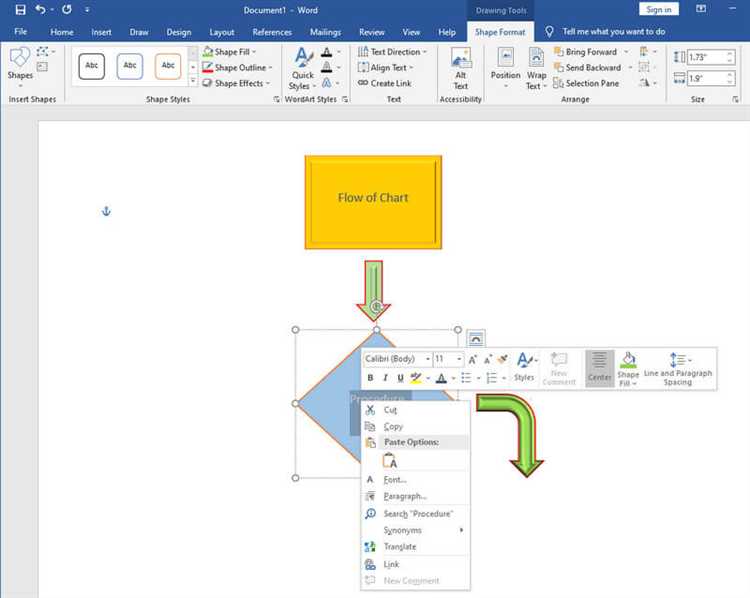Open the Position options
This screenshot has height=598, width=750.
click(506, 68)
